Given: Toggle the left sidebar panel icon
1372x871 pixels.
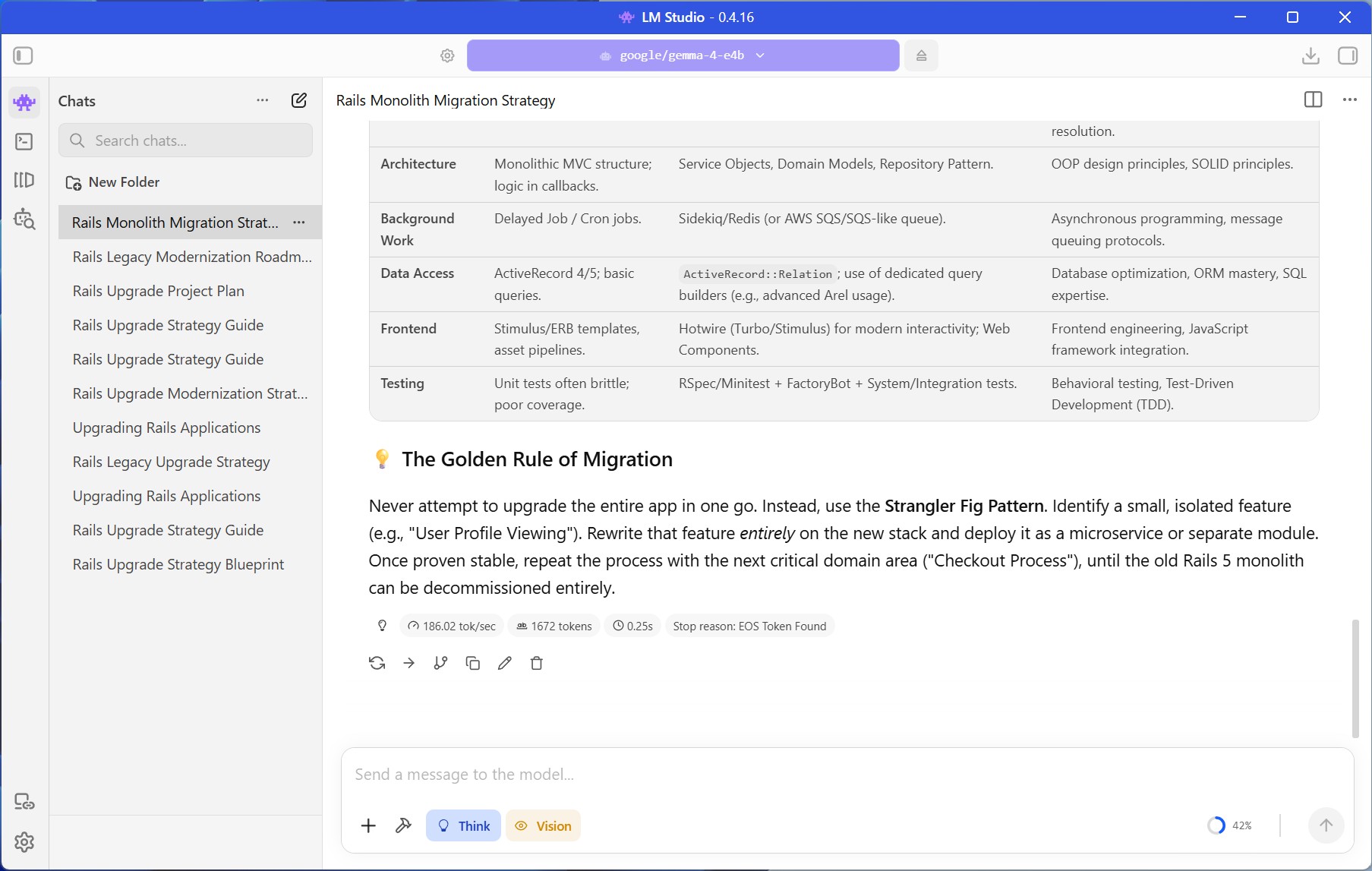Looking at the screenshot, I should pyautogui.click(x=24, y=55).
